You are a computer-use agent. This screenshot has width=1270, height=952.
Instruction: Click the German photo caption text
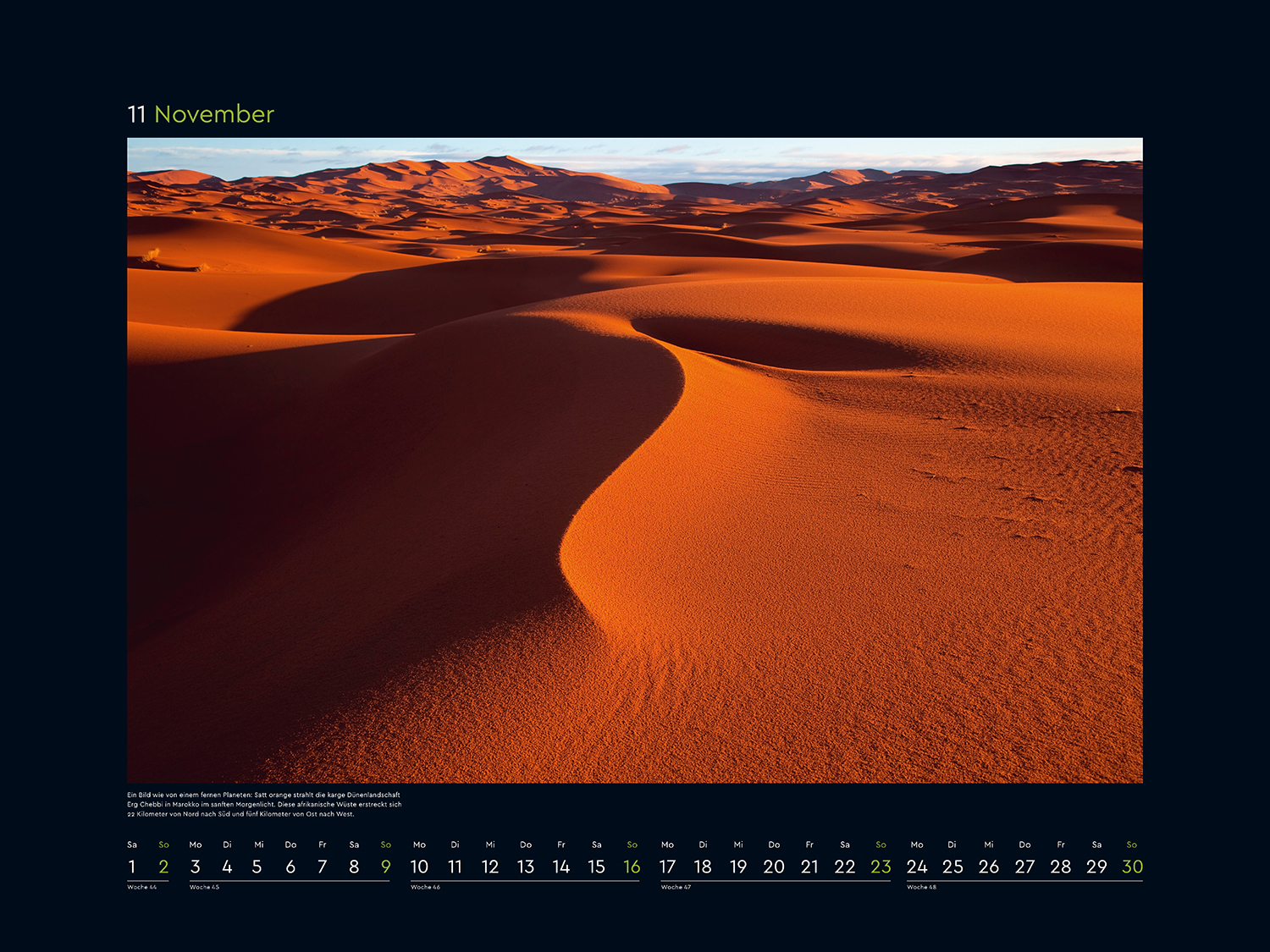click(264, 805)
